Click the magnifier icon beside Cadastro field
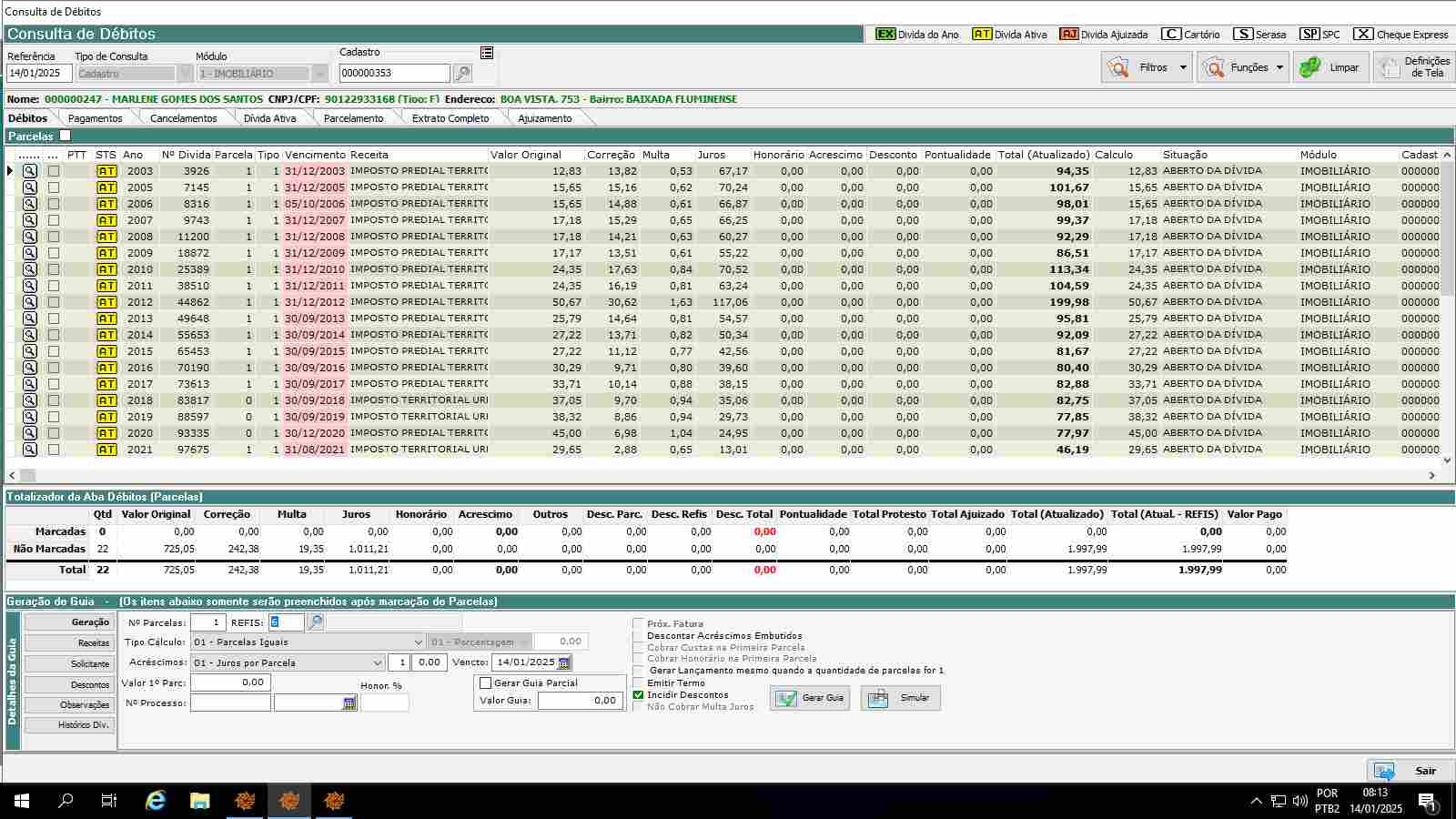The image size is (1456, 819). pyautogui.click(x=462, y=74)
